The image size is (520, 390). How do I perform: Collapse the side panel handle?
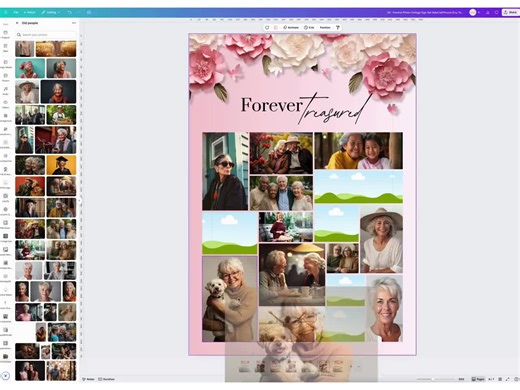(79, 201)
